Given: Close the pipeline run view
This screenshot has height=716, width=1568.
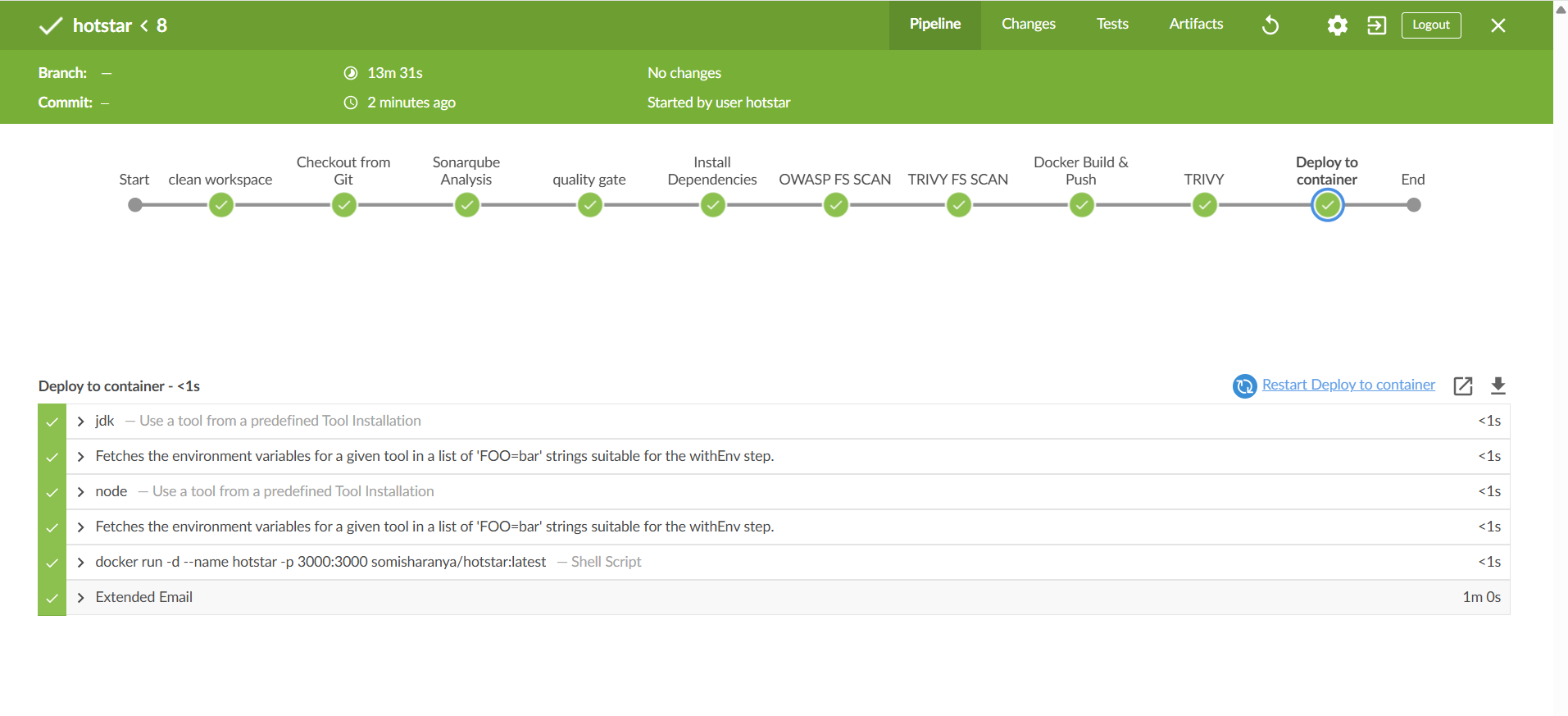Looking at the screenshot, I should (1498, 25).
